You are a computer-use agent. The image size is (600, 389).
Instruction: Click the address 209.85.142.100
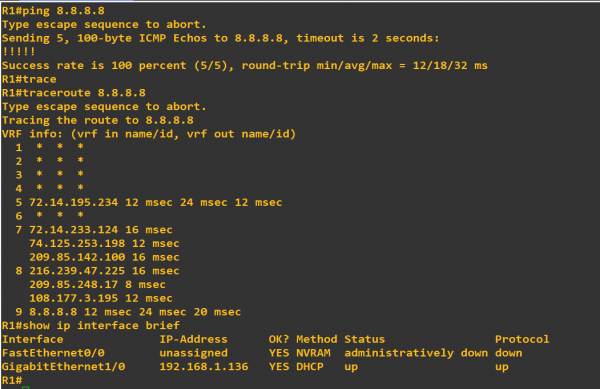pos(77,257)
